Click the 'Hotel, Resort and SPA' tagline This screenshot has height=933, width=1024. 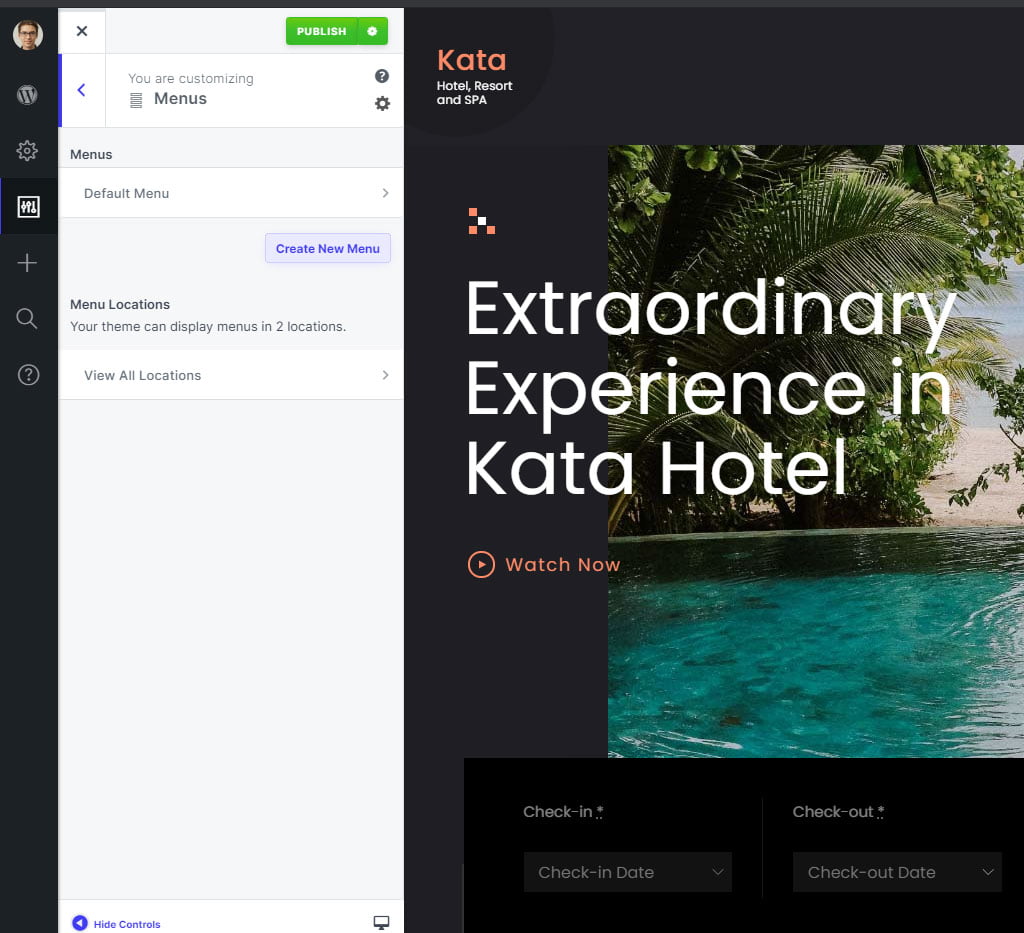pyautogui.click(x=475, y=93)
